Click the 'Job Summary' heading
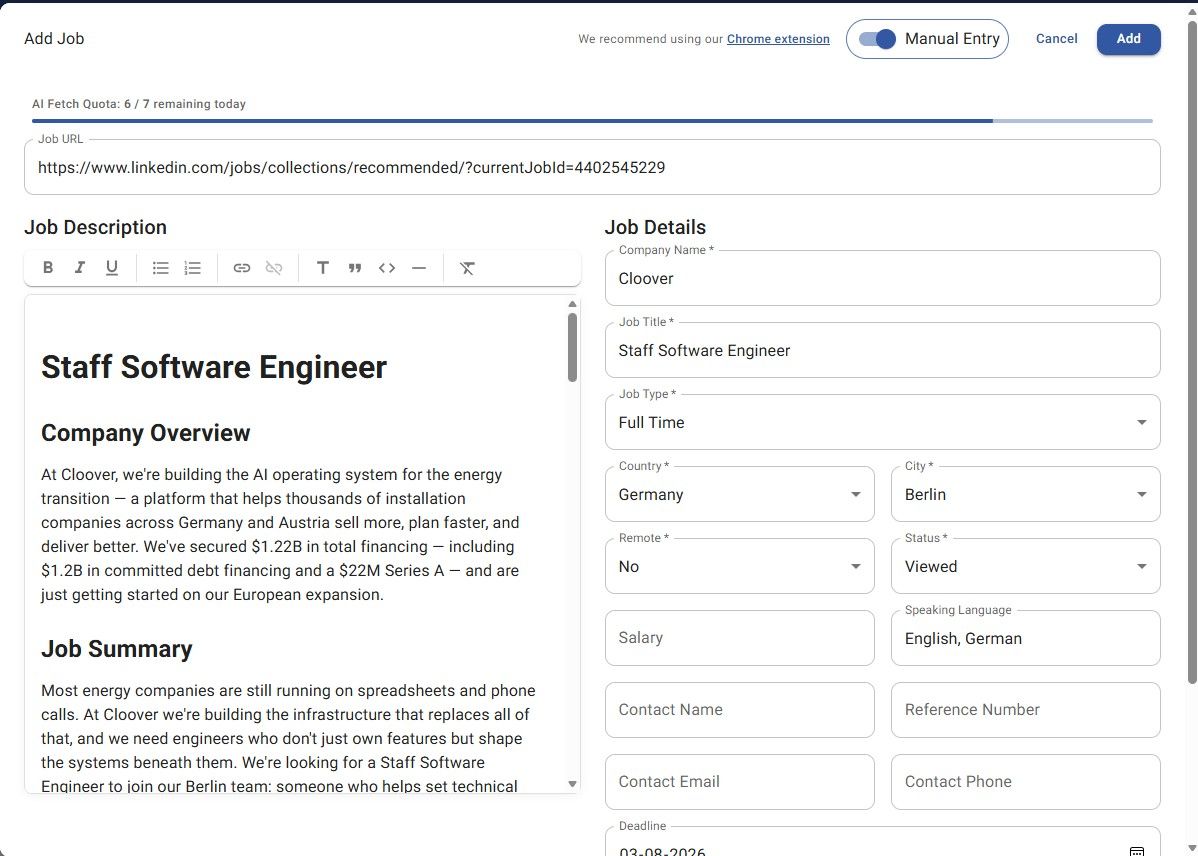The height and width of the screenshot is (856, 1198). [117, 649]
